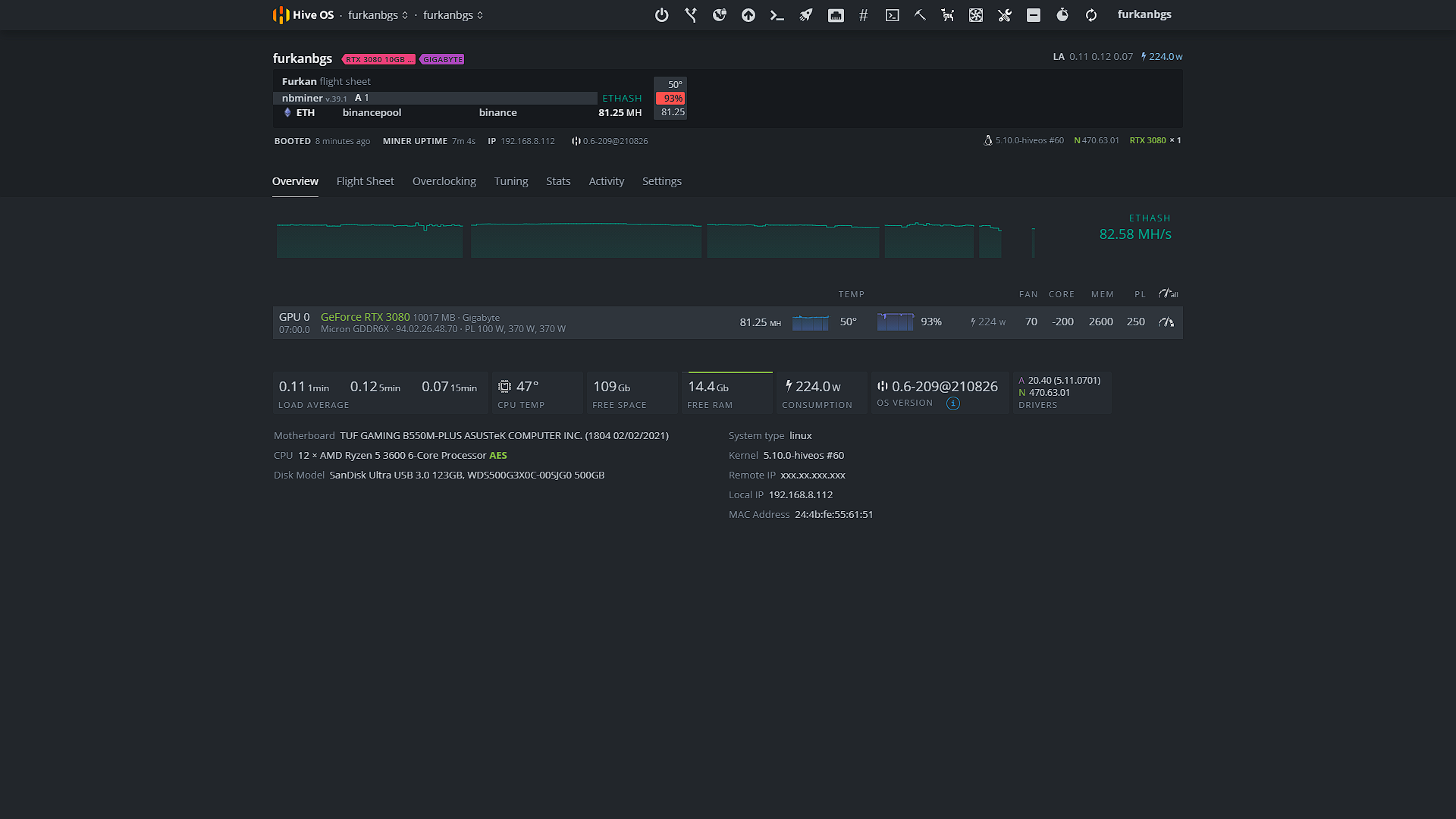This screenshot has width=1456, height=819.
Task: Click the first hashrate chart segment
Action: tap(369, 240)
